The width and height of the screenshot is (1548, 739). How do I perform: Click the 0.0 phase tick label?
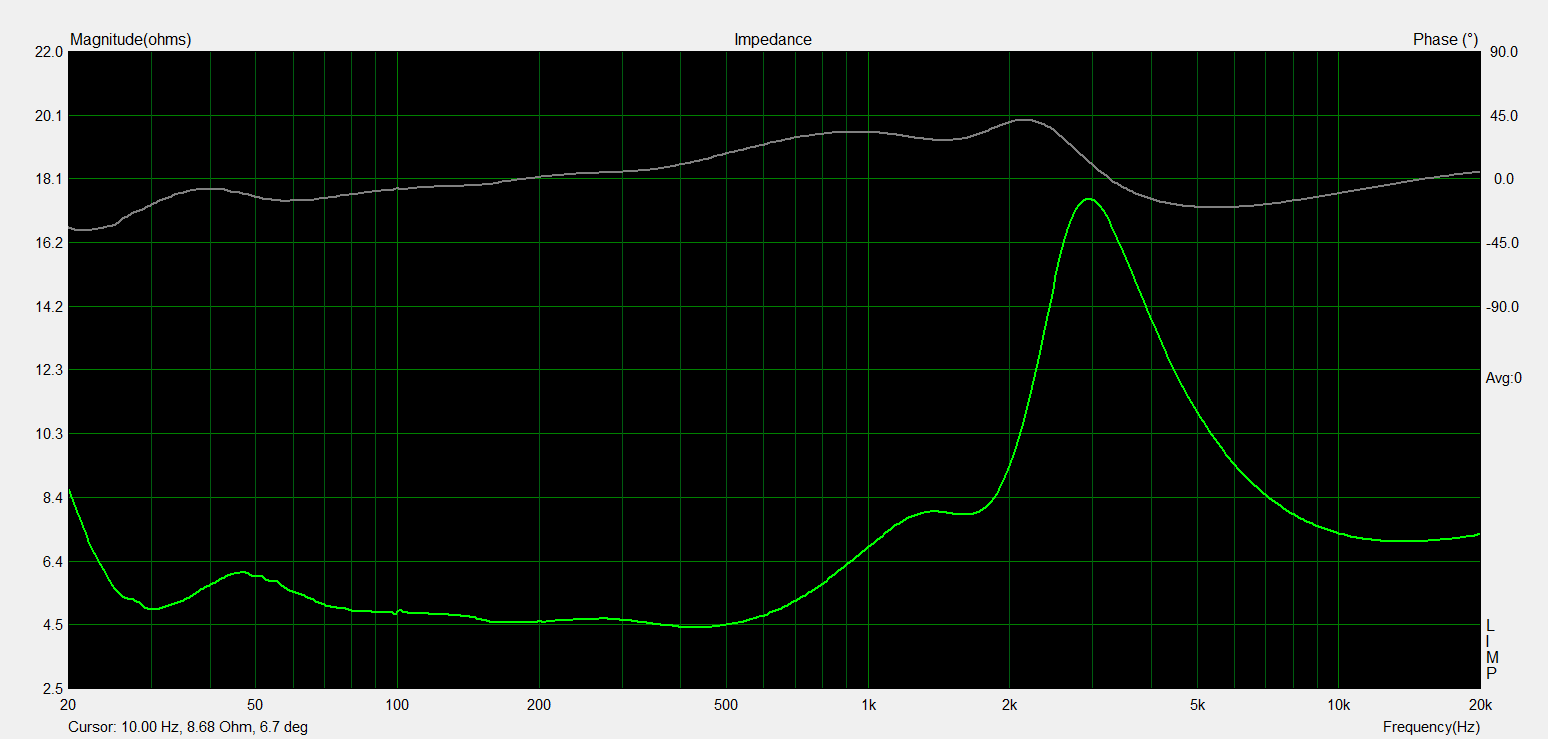click(1505, 179)
